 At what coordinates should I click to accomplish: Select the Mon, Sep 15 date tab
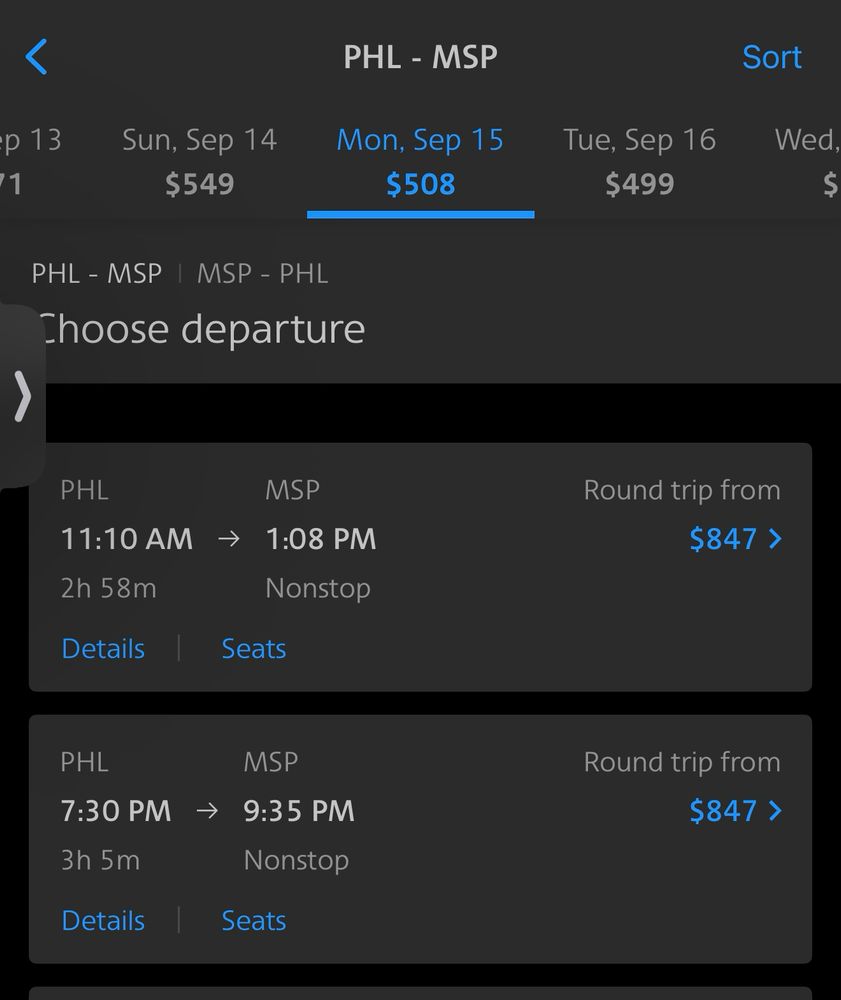pyautogui.click(x=420, y=161)
